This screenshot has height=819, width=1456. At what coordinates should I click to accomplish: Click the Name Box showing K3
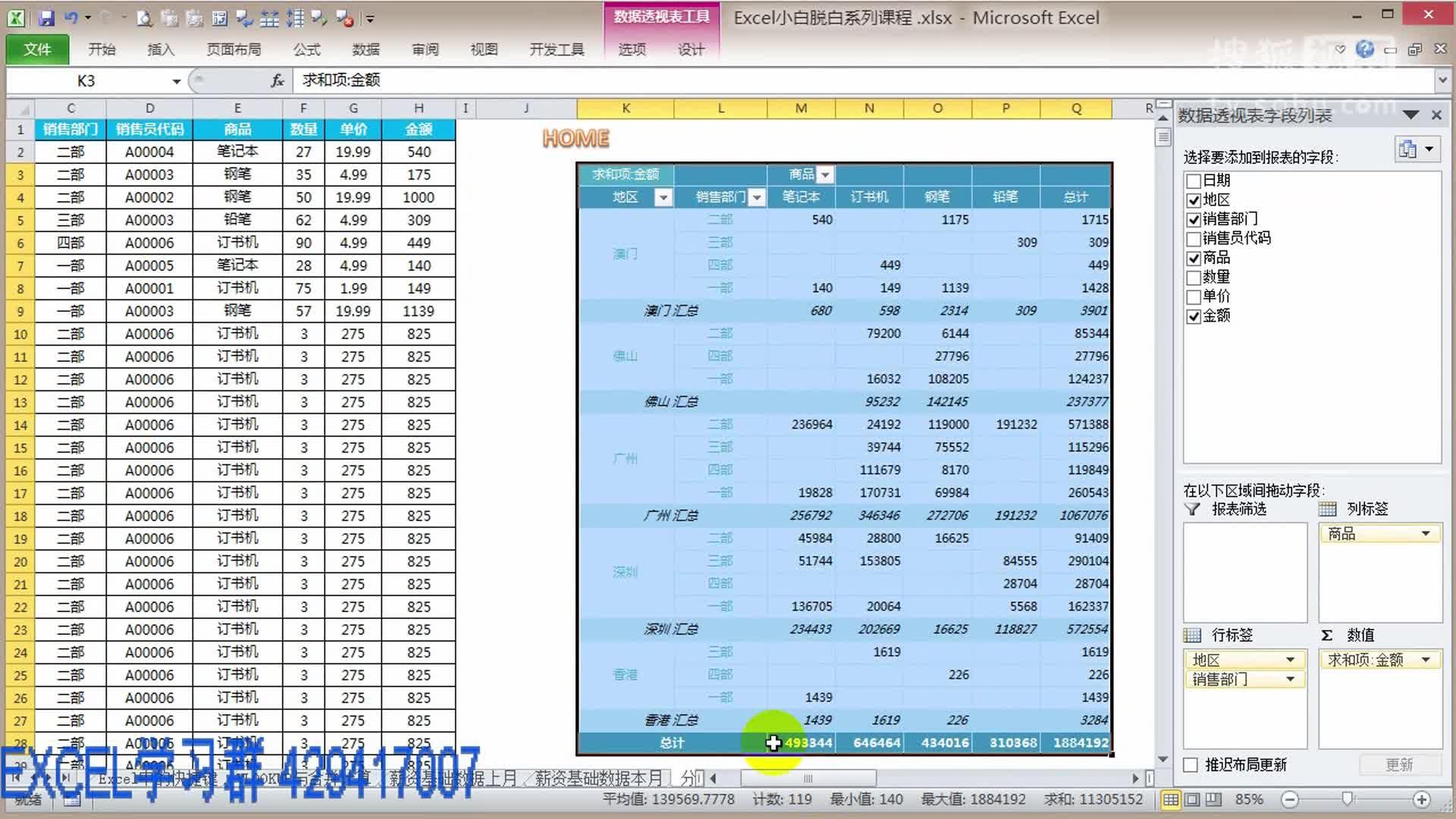pyautogui.click(x=87, y=80)
